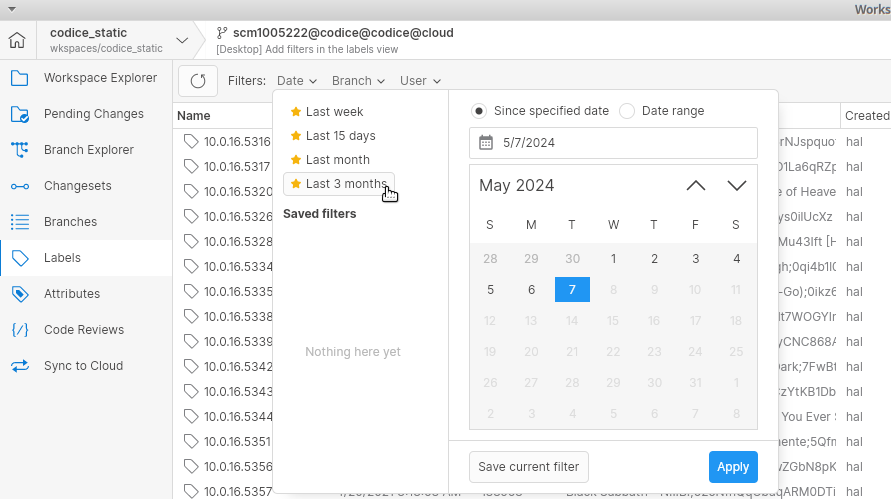Click the May 2024 month header
The width and height of the screenshot is (891, 499).
pyautogui.click(x=517, y=185)
